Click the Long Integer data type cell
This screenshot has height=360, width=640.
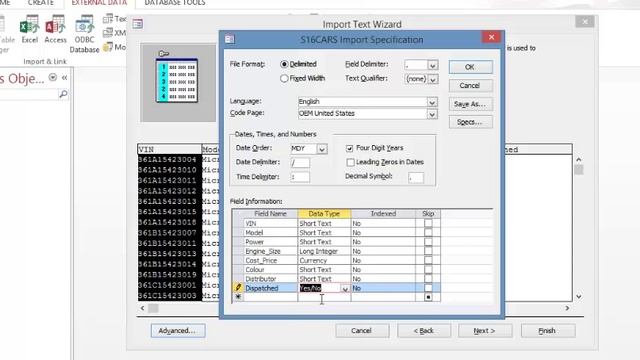tap(324, 251)
